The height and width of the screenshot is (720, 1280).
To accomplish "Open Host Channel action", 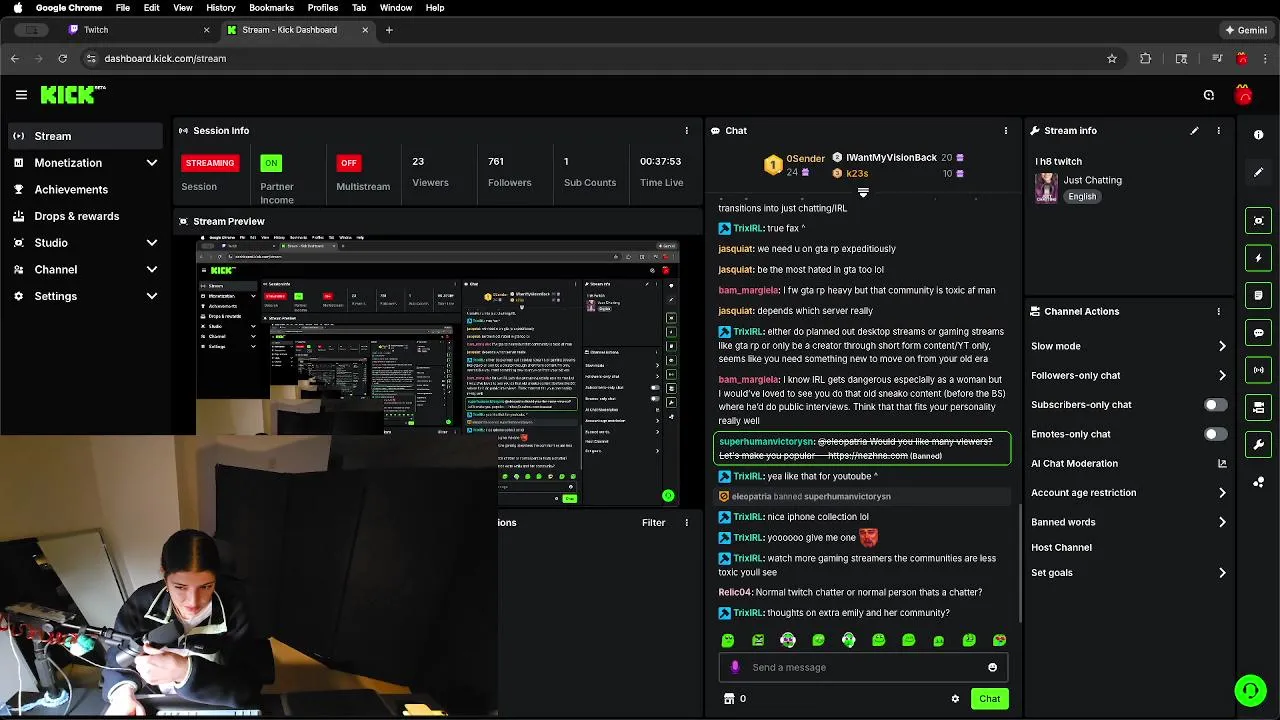I will [x=1061, y=548].
